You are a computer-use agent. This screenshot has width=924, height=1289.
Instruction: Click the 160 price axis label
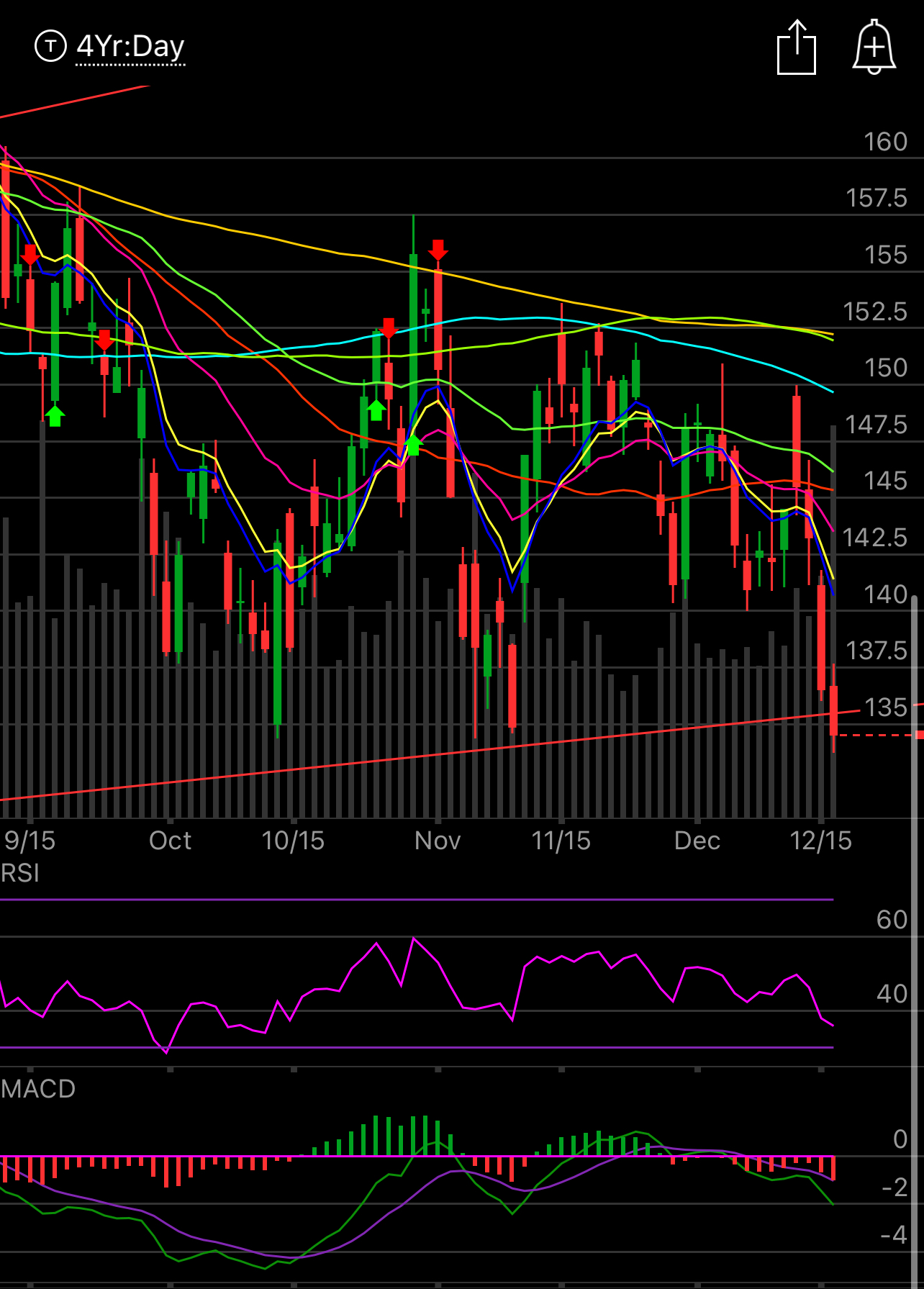click(x=885, y=142)
